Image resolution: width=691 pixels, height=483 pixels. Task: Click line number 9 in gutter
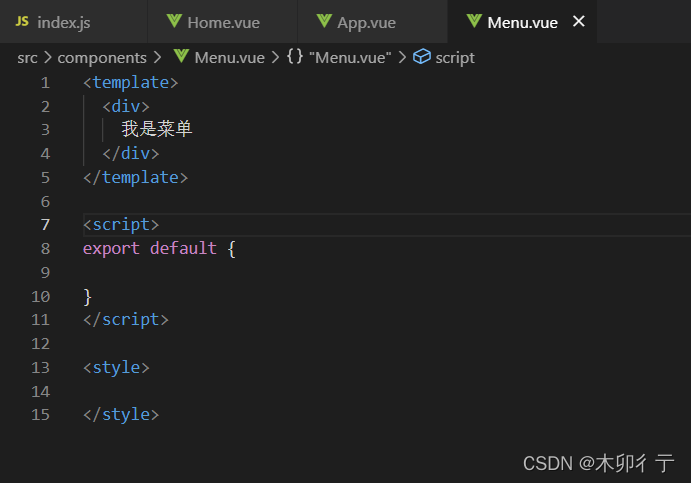tap(45, 272)
